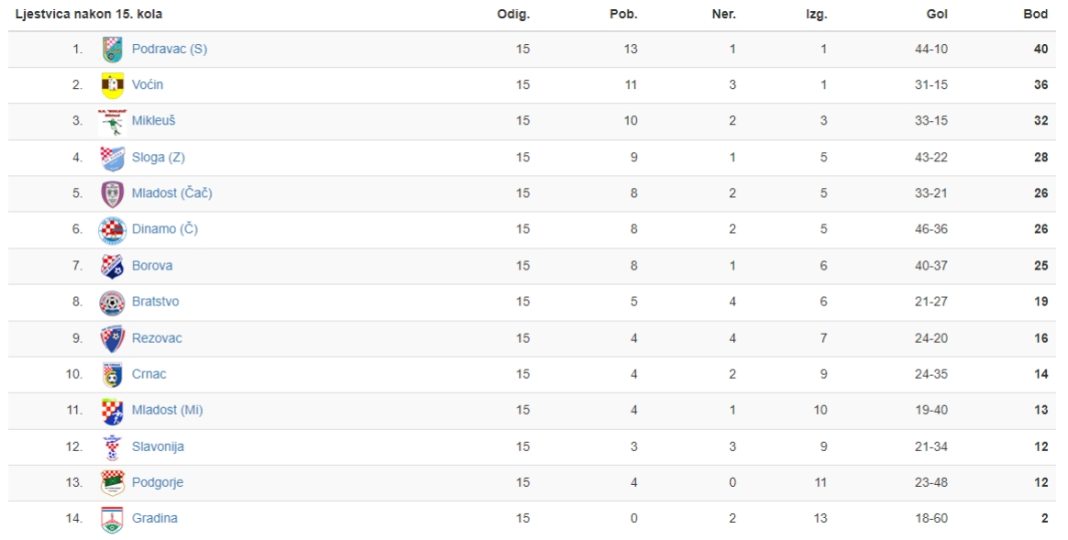Click the Sloga (Z) club crest
Screen dimensions: 1068x540
(112, 157)
